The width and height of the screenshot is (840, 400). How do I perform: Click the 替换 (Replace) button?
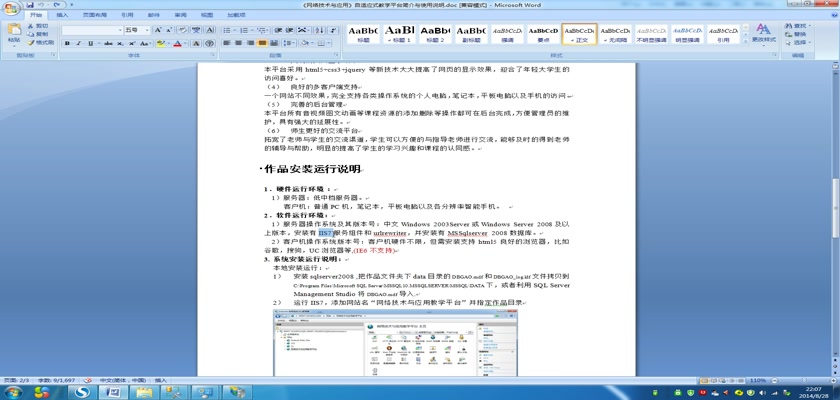tap(797, 34)
